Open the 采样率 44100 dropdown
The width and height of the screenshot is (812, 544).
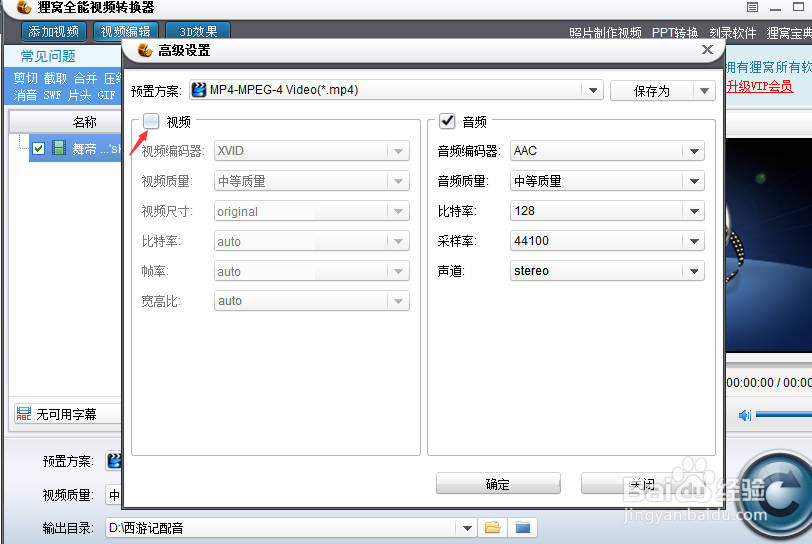coord(607,241)
